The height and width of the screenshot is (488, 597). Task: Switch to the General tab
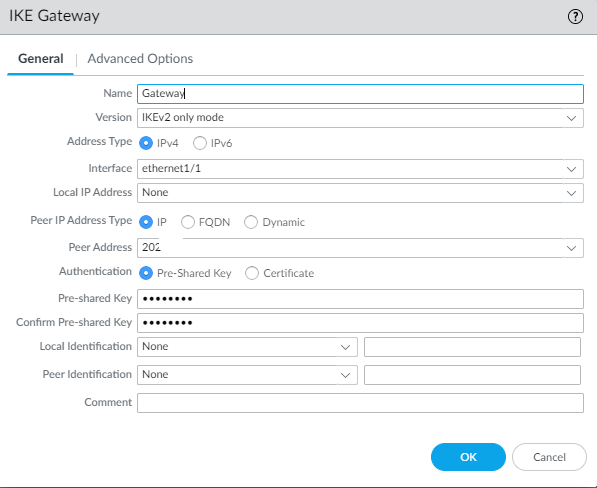click(x=41, y=59)
